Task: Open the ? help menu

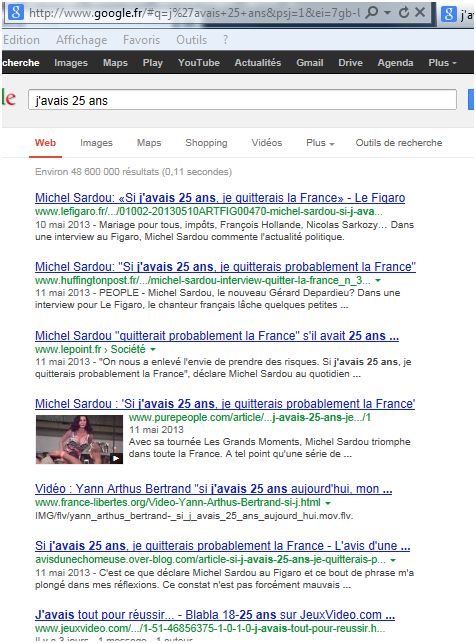Action: (225, 40)
